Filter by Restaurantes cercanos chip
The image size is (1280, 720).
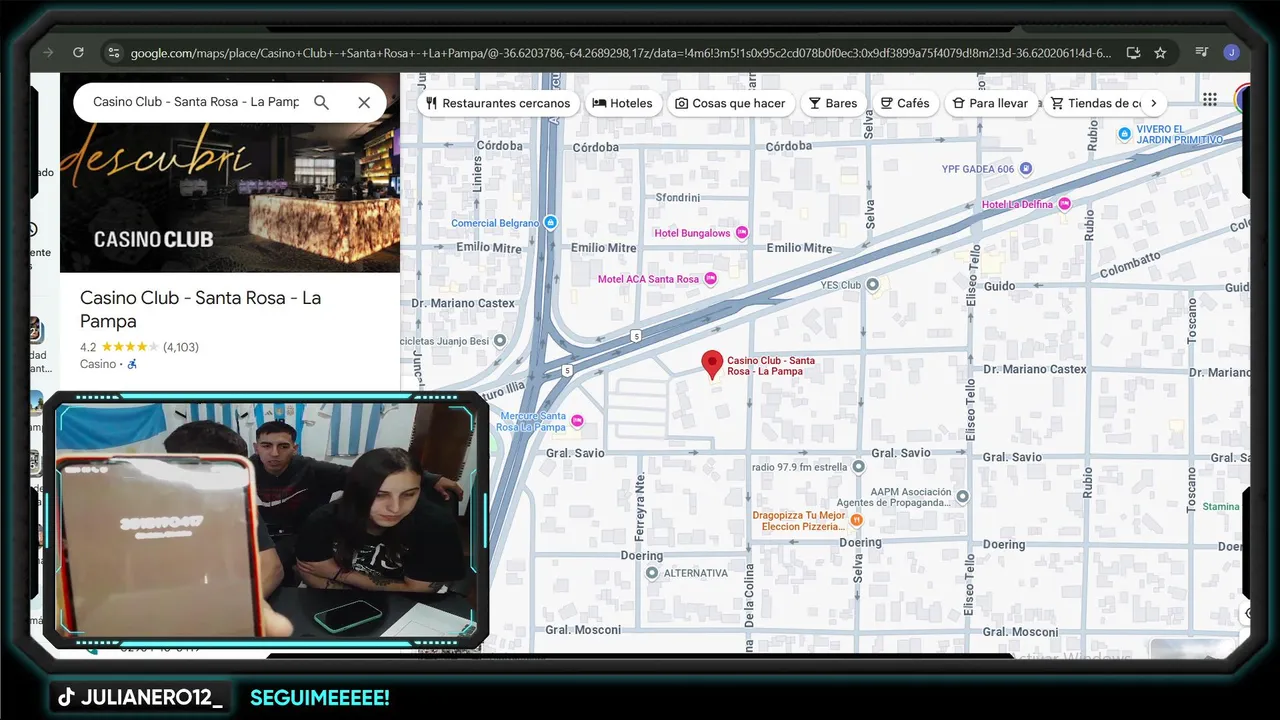click(498, 103)
